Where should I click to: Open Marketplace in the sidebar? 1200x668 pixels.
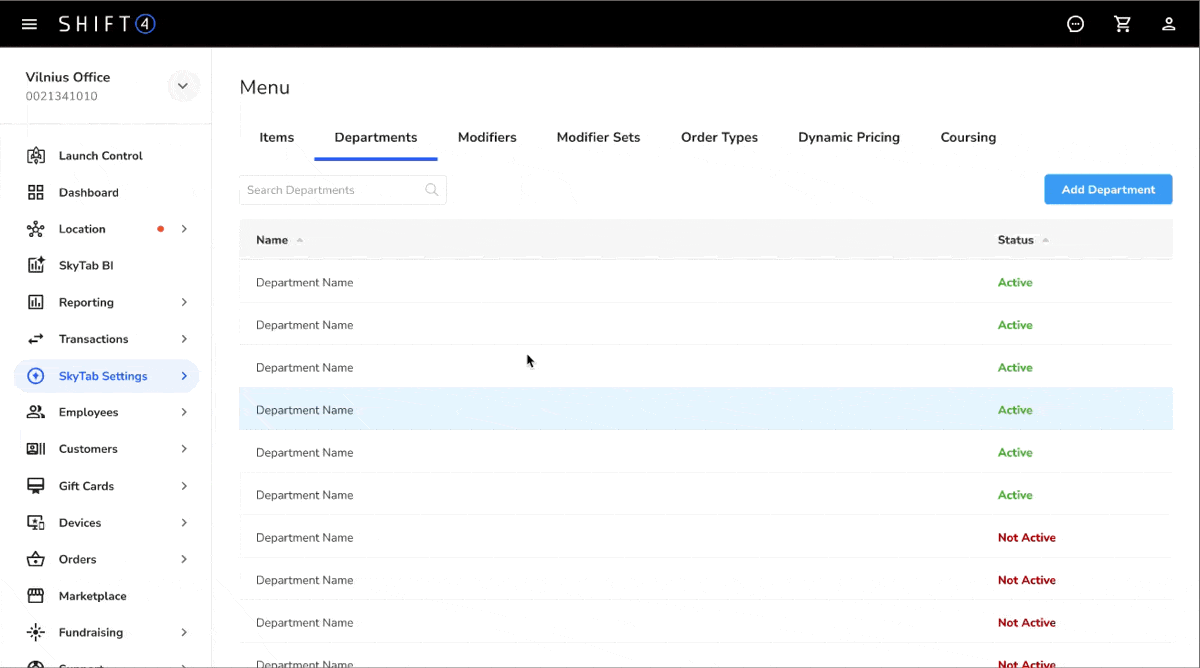(92, 596)
